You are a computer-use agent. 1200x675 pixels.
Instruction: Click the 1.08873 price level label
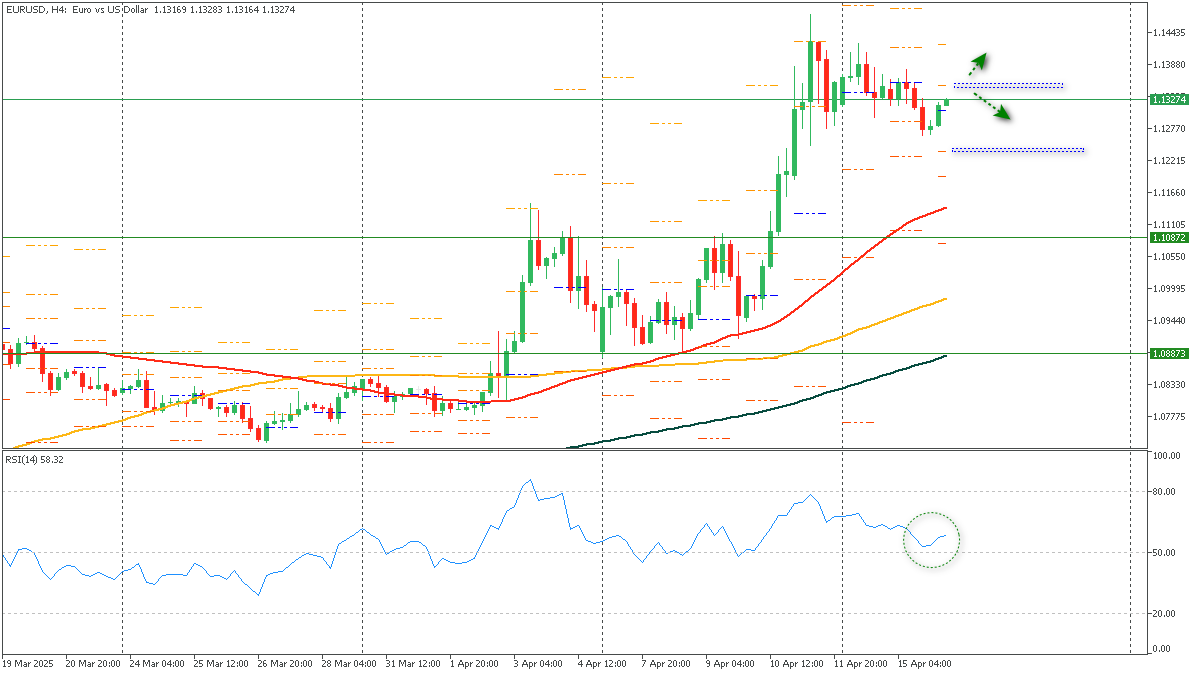click(1168, 354)
